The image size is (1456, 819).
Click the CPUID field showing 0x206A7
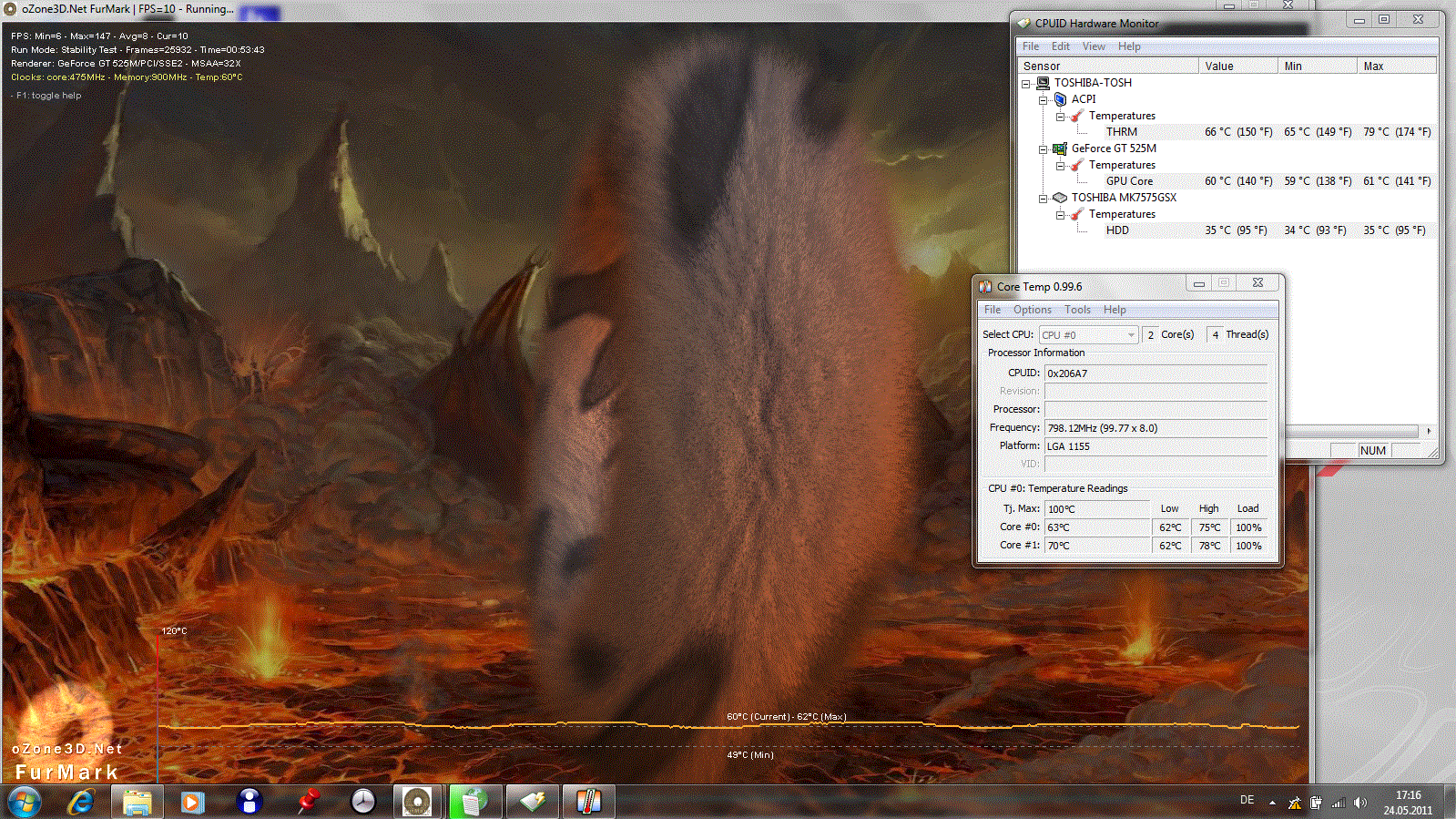(x=1156, y=374)
